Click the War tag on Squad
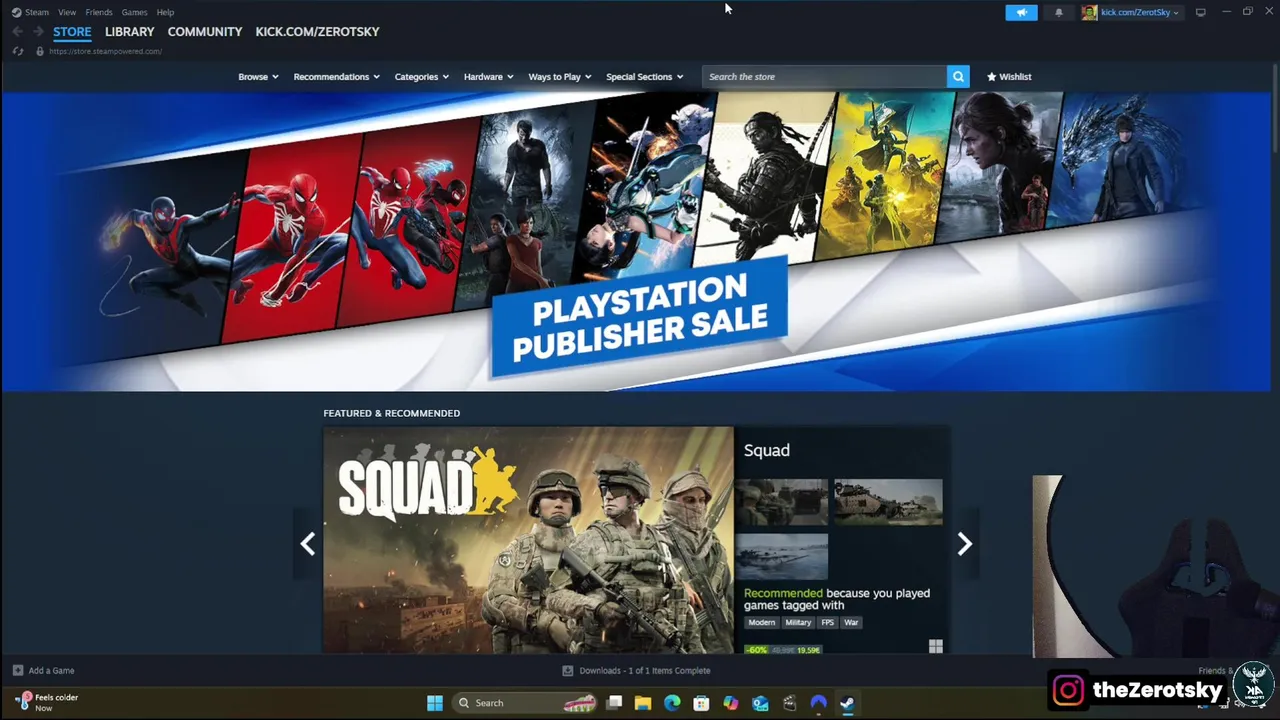Screen dimensions: 1280x720 (x=851, y=622)
